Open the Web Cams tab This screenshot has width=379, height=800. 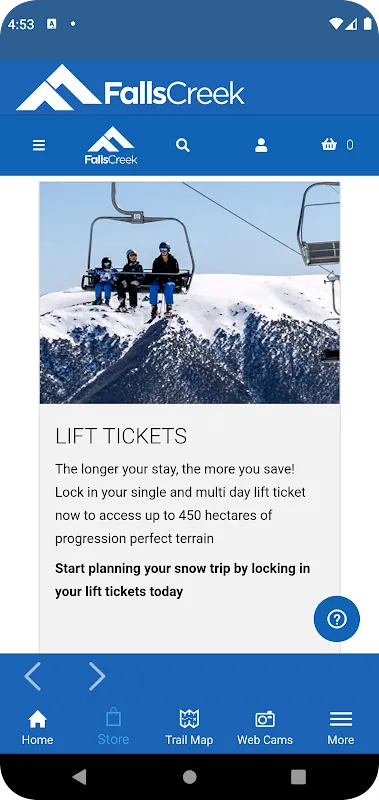coord(265,728)
